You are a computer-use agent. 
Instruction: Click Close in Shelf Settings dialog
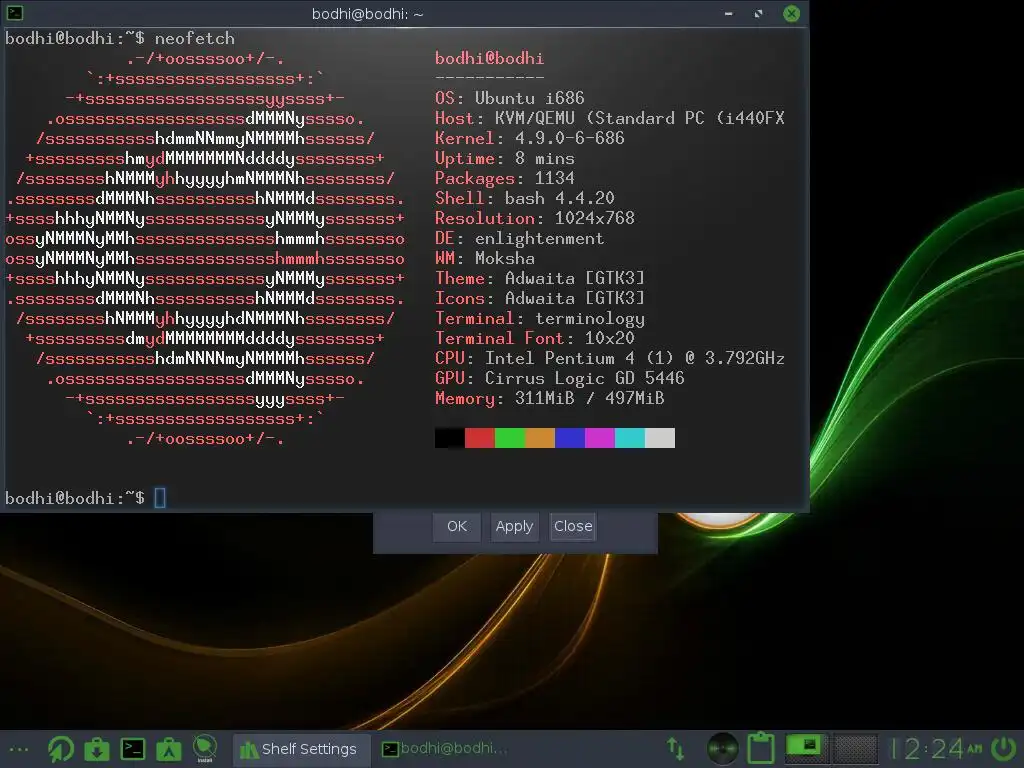coord(573,526)
